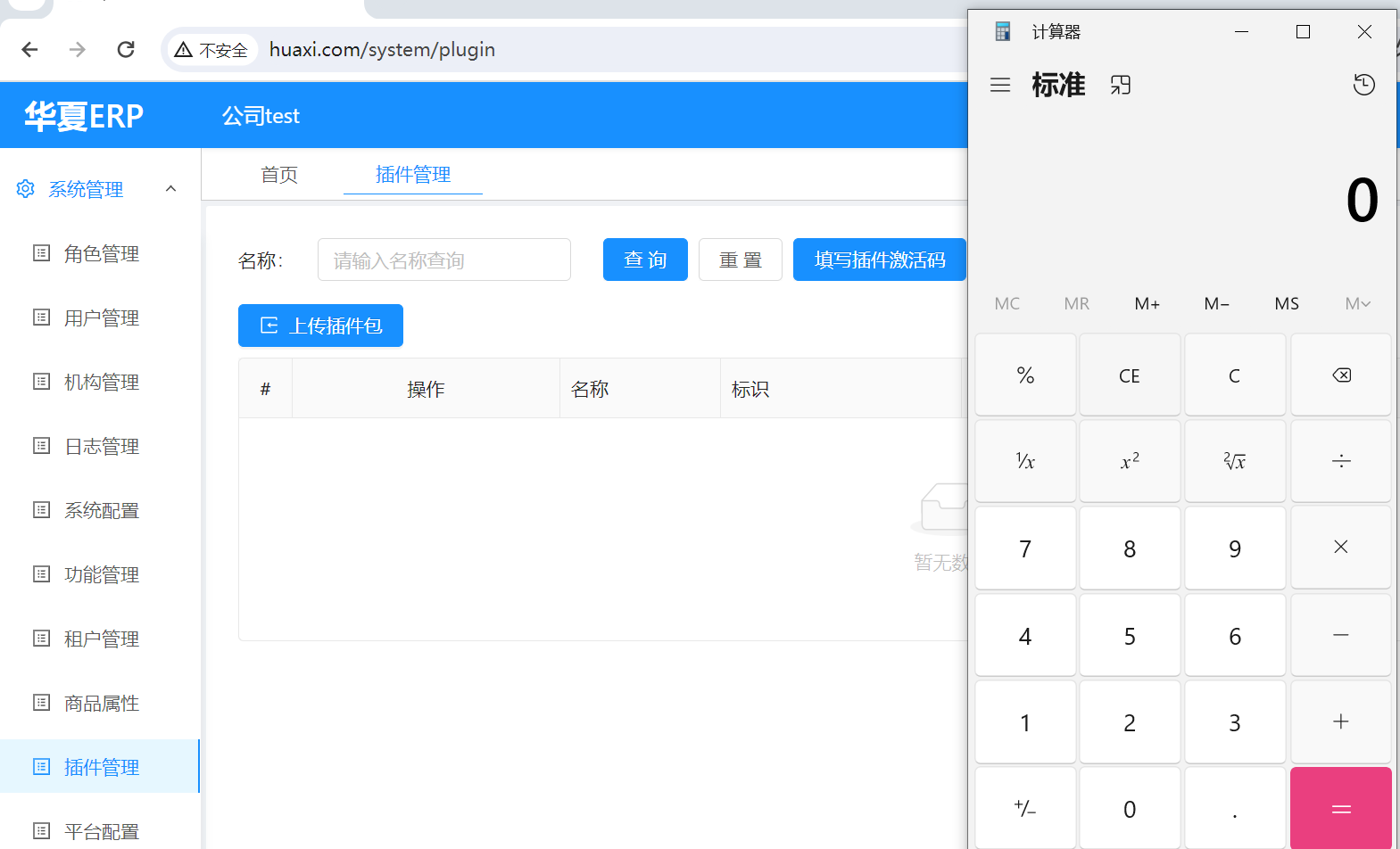This screenshot has width=1400, height=849.
Task: Click the 名称 column header
Action: 640,389
